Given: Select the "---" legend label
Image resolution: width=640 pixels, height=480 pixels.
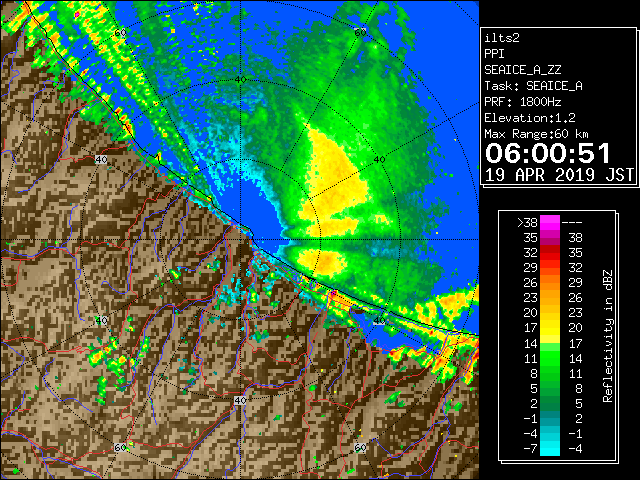Looking at the screenshot, I should click(572, 223).
